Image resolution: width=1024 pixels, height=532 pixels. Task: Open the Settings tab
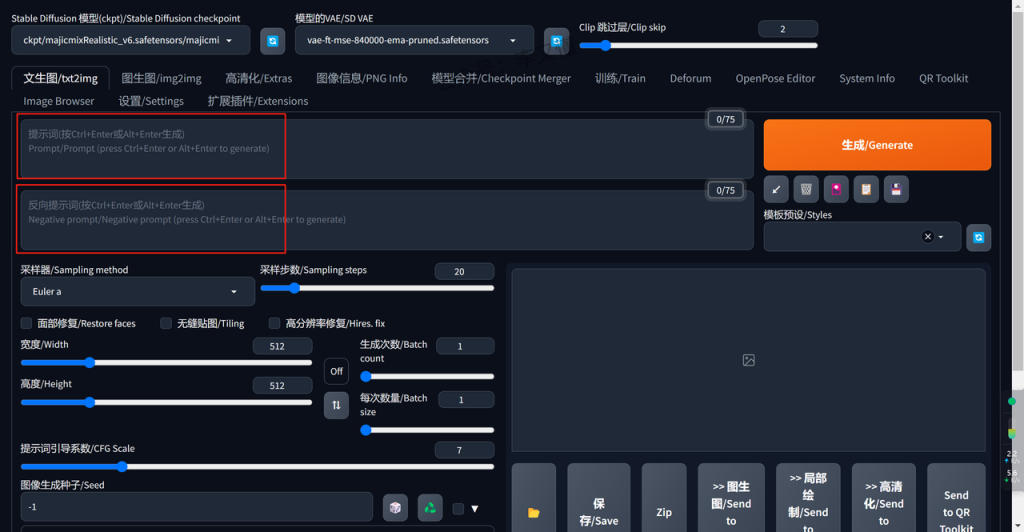tap(151, 101)
